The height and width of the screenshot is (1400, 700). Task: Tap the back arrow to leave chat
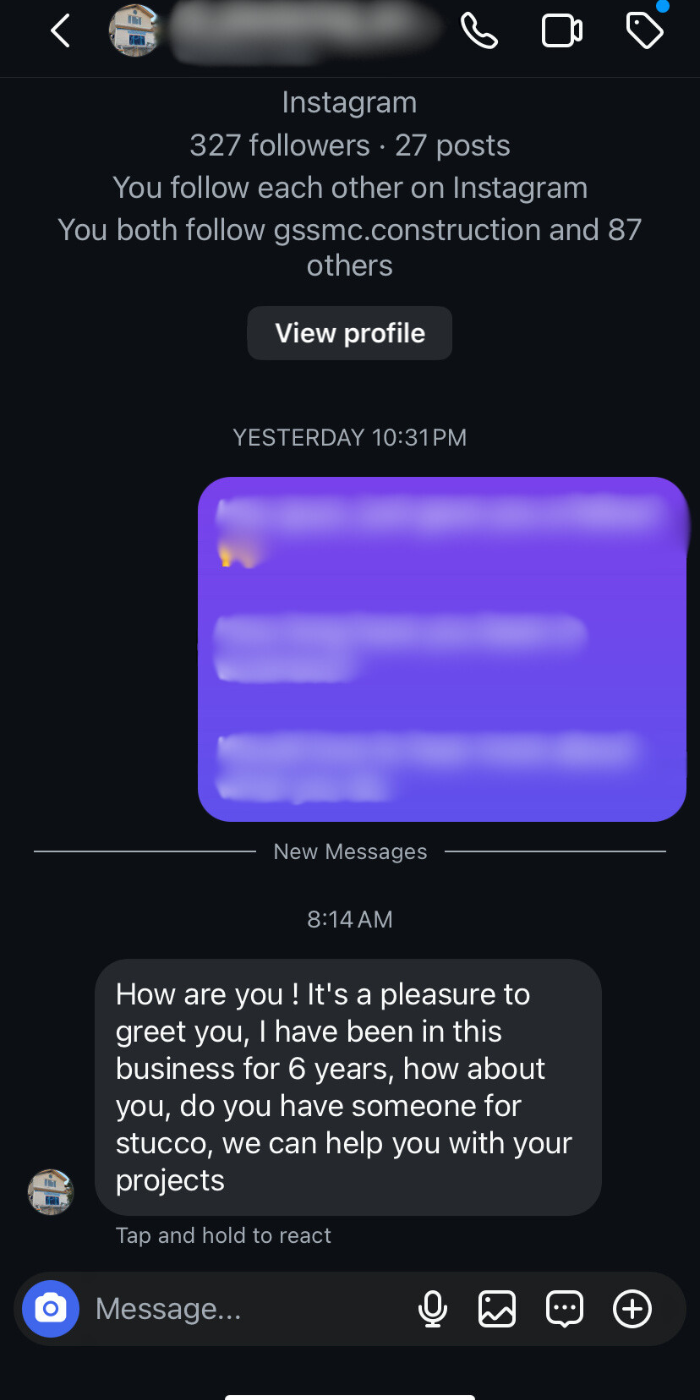pyautogui.click(x=61, y=31)
